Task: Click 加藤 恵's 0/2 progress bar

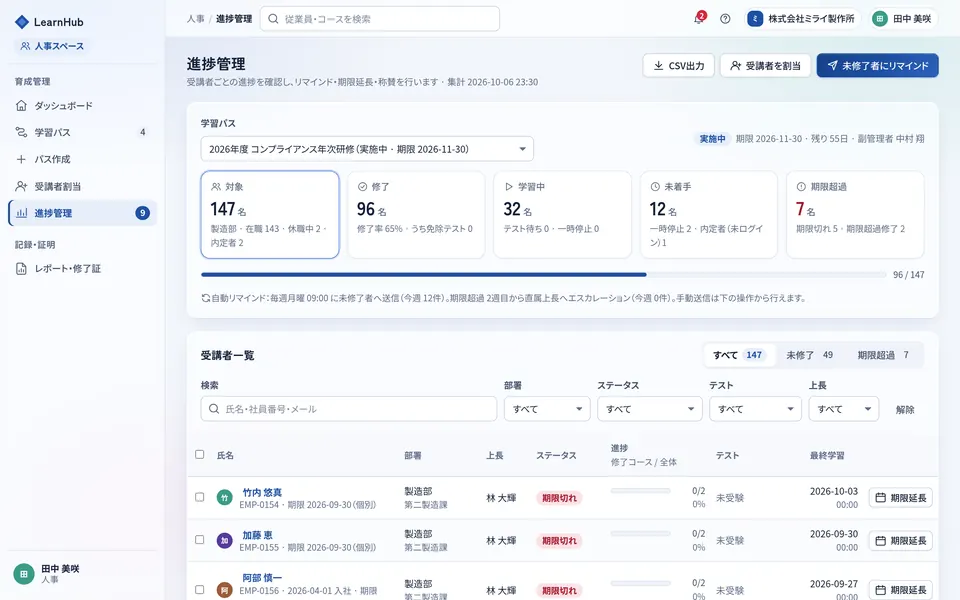Action: pyautogui.click(x=640, y=534)
